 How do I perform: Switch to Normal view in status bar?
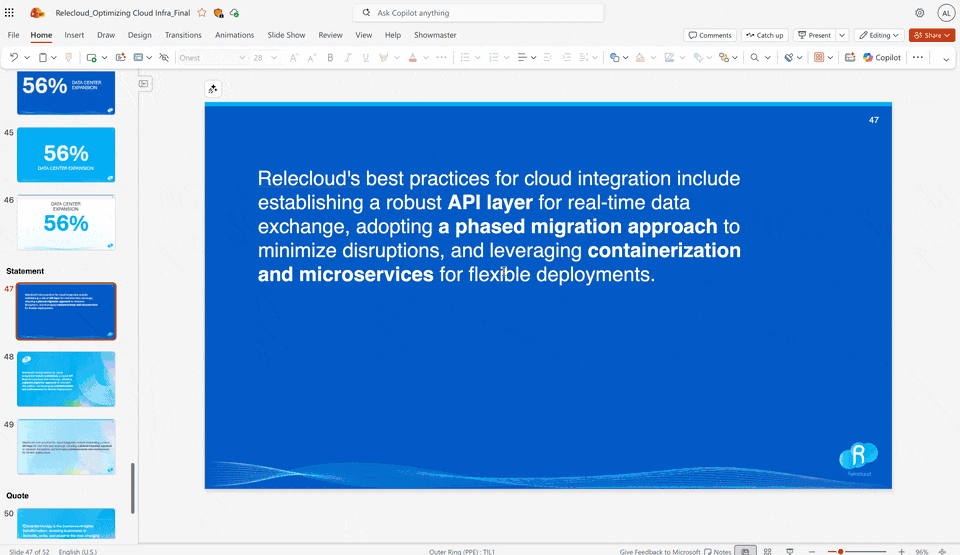(745, 551)
